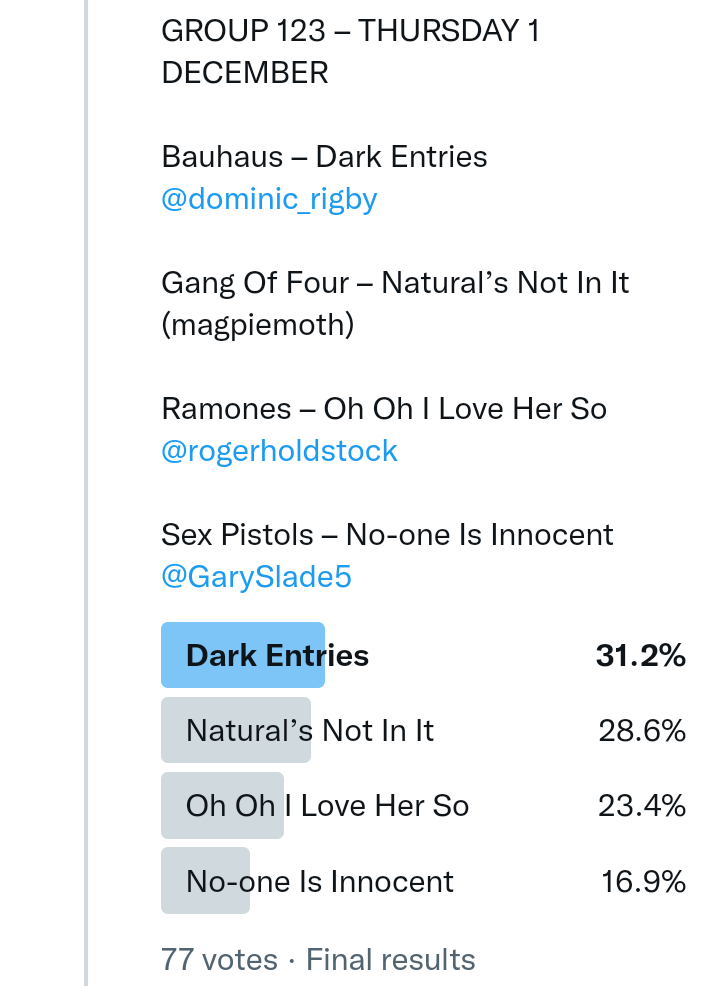Click the Ramones song line
Viewport: 720px width, 986px height.
[x=384, y=409]
